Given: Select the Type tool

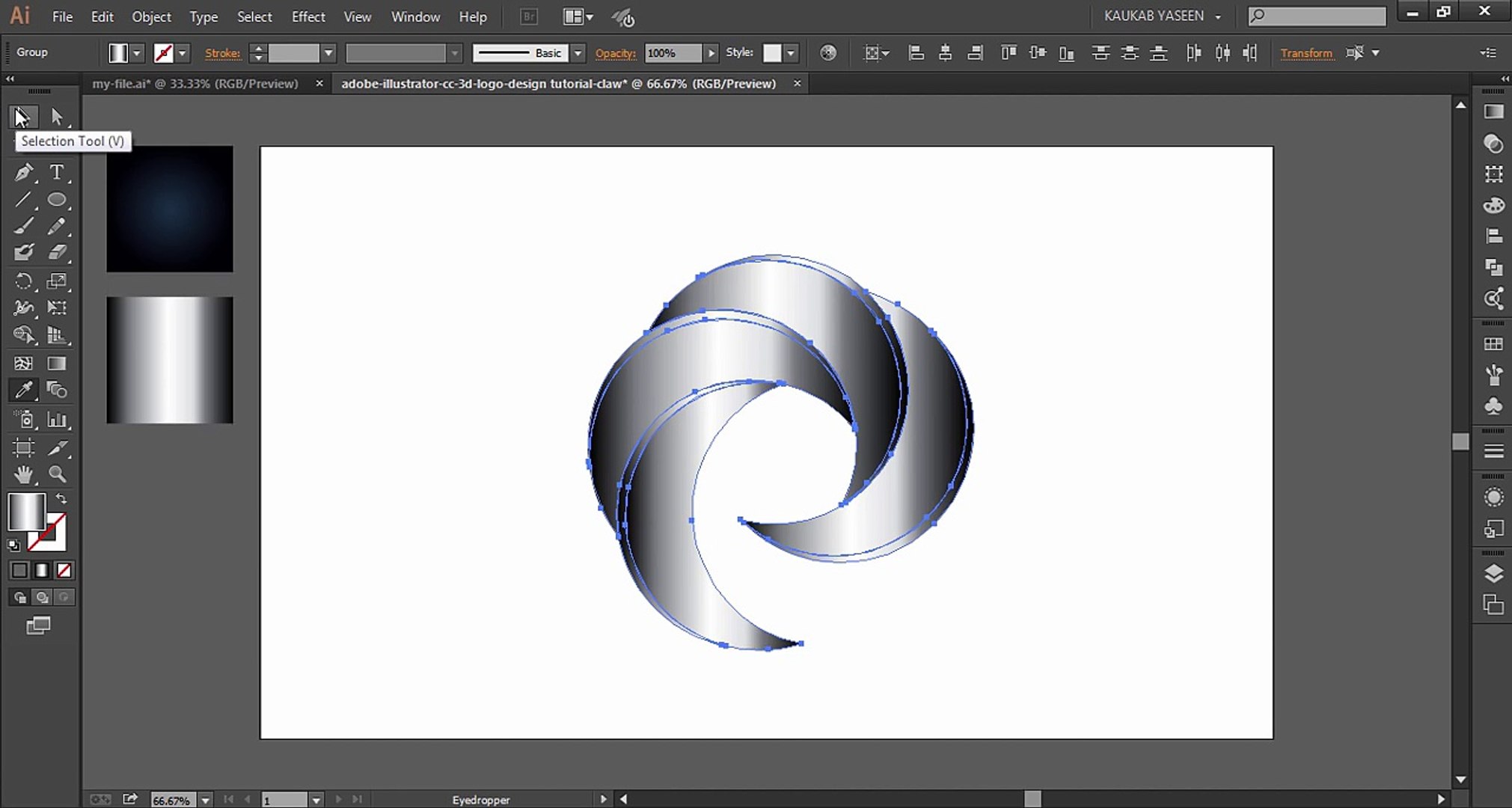Looking at the screenshot, I should [x=57, y=172].
